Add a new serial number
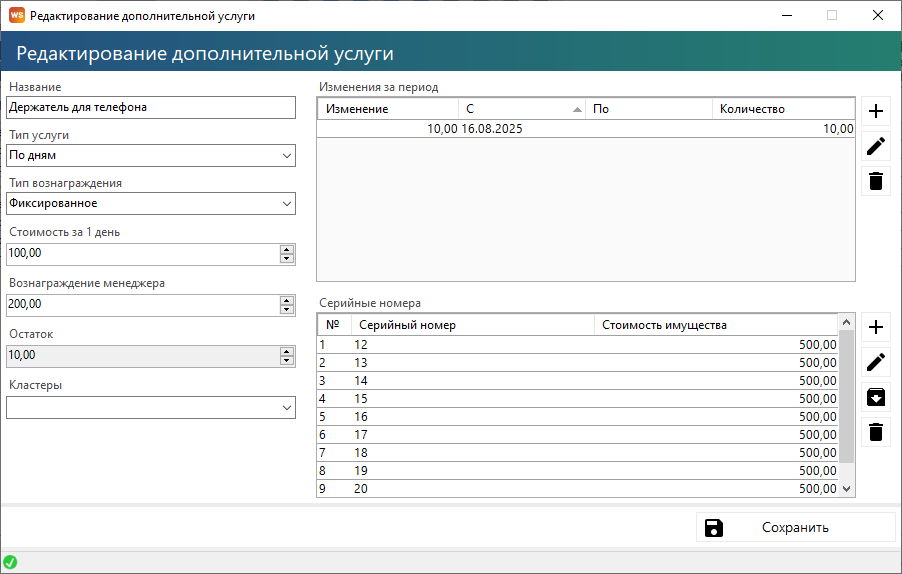Screen dimensions: 902x574 pyautogui.click(x=876, y=327)
